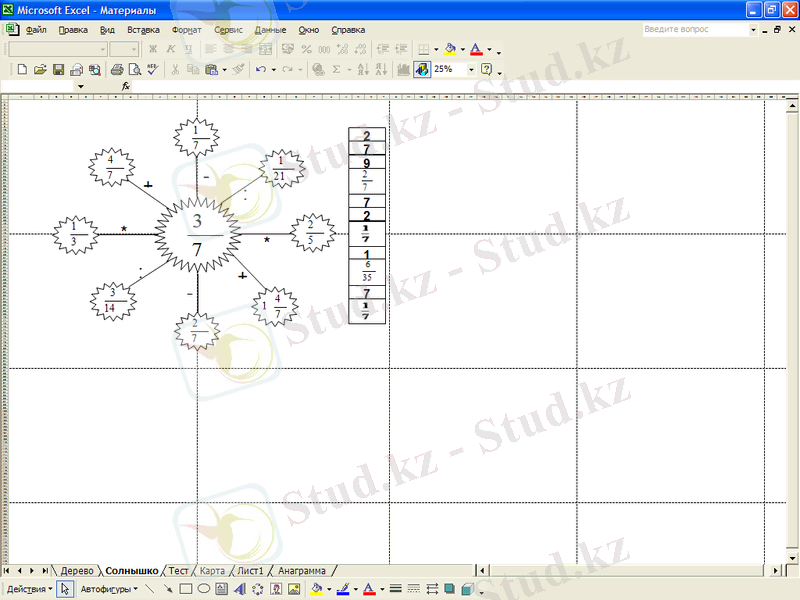The height and width of the screenshot is (600, 800).
Task: Click the Save icon in the toolbar
Action: [x=58, y=70]
